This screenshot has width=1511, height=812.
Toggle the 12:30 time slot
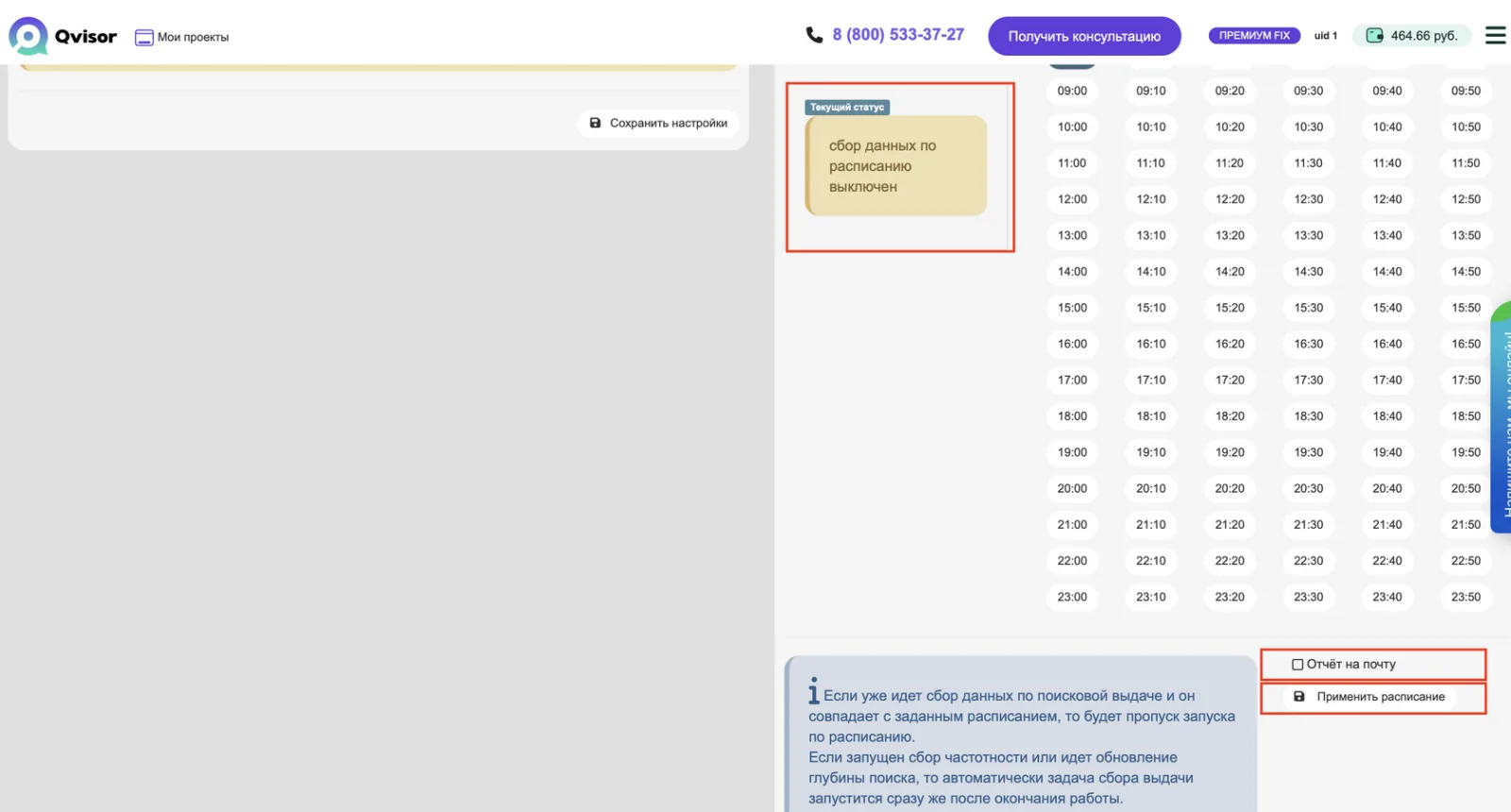pos(1308,199)
